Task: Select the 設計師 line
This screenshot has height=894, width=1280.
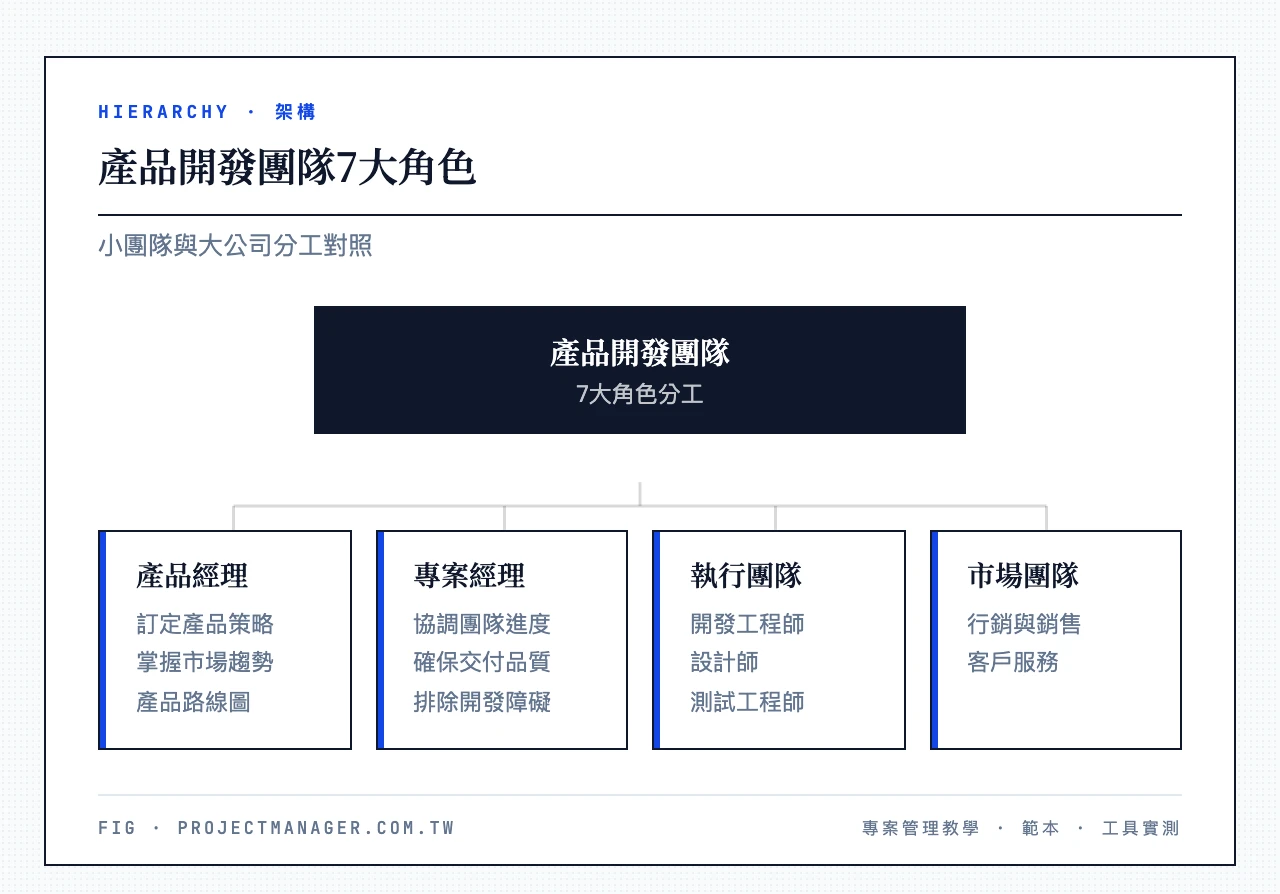Action: tap(724, 662)
